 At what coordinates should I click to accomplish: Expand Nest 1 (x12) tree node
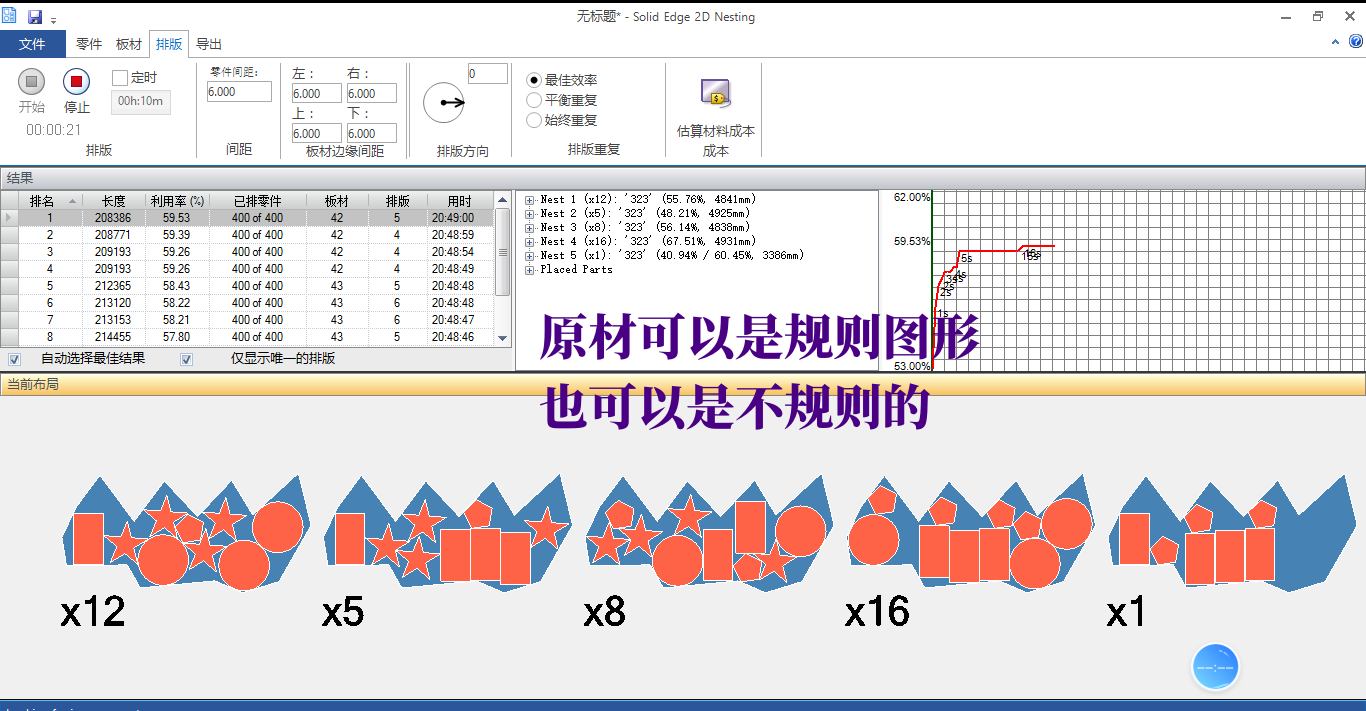click(x=529, y=200)
